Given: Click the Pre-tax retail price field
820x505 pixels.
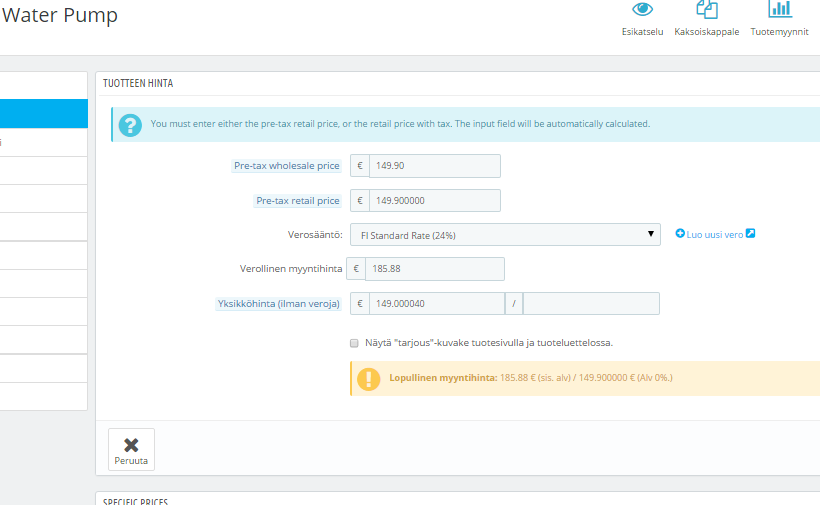Looking at the screenshot, I should pyautogui.click(x=435, y=201).
